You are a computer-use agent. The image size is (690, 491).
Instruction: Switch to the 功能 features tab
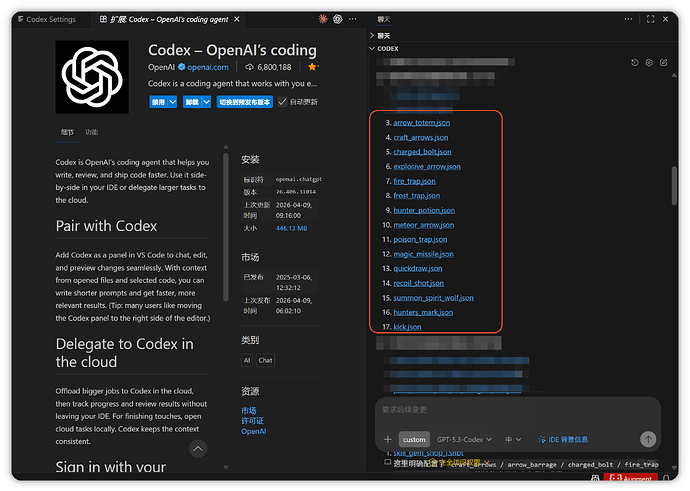click(92, 132)
